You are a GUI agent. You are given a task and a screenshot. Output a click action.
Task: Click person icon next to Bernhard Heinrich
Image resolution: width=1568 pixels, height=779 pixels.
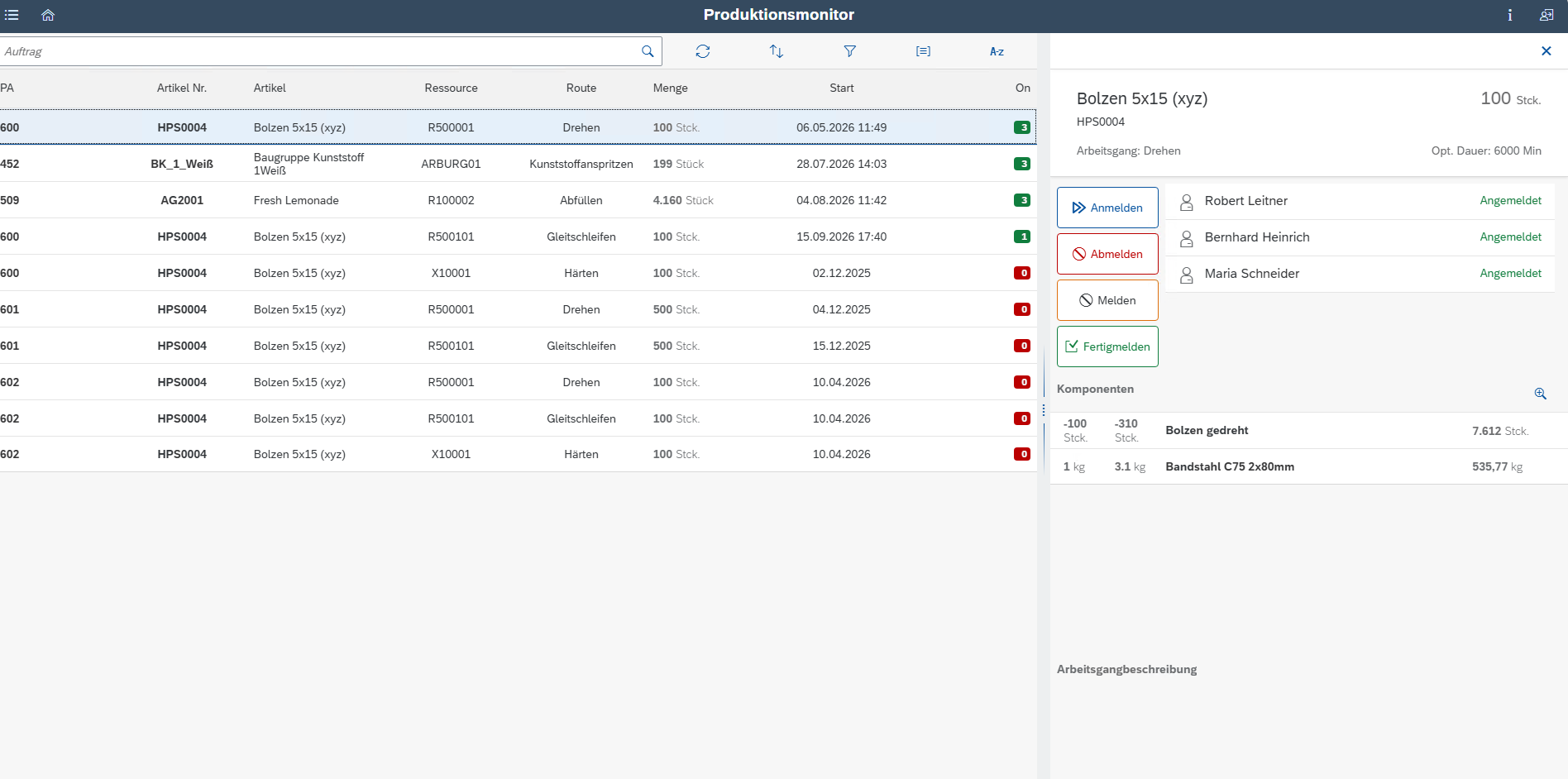pos(1187,238)
